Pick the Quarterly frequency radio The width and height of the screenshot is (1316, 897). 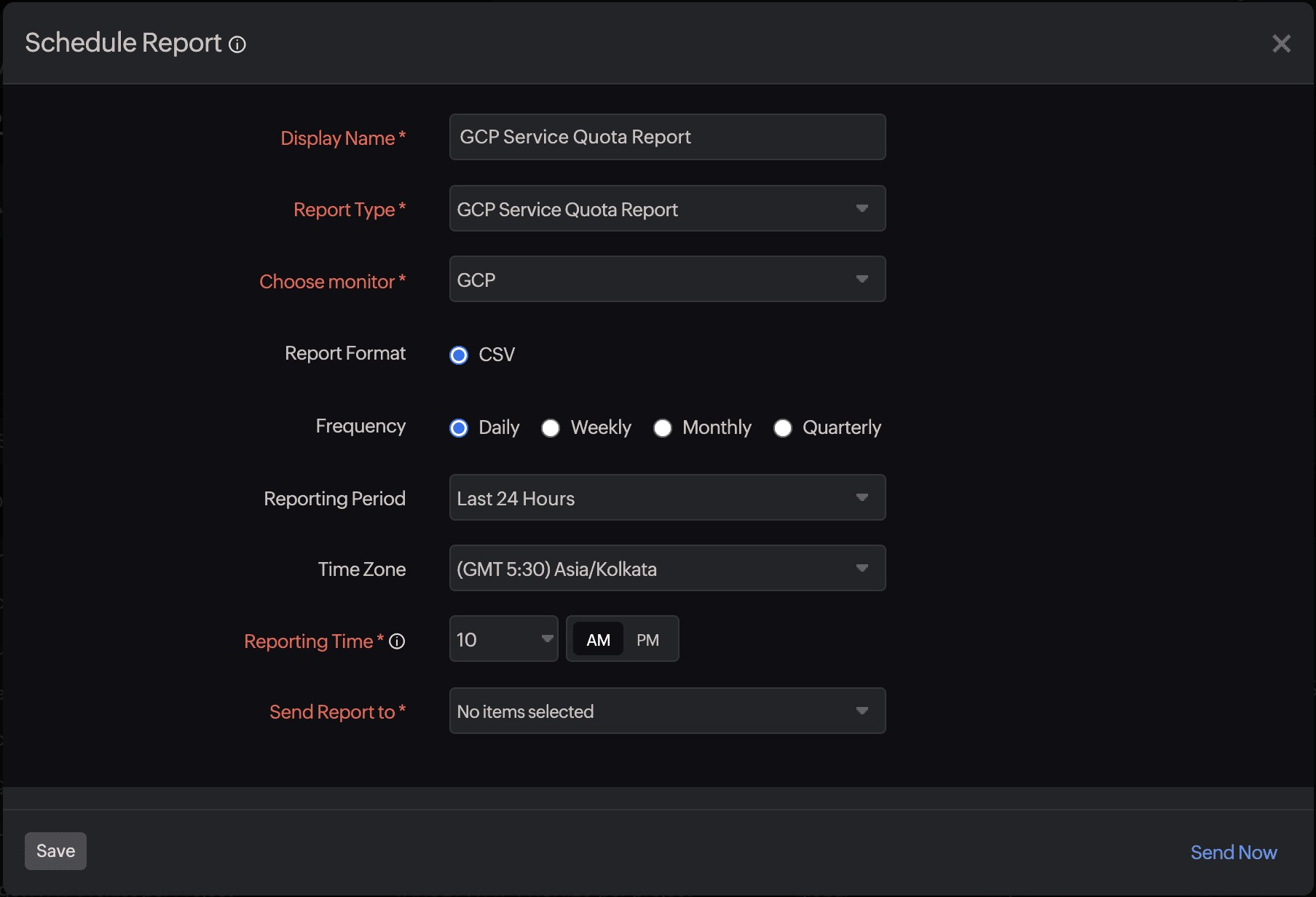pos(783,428)
